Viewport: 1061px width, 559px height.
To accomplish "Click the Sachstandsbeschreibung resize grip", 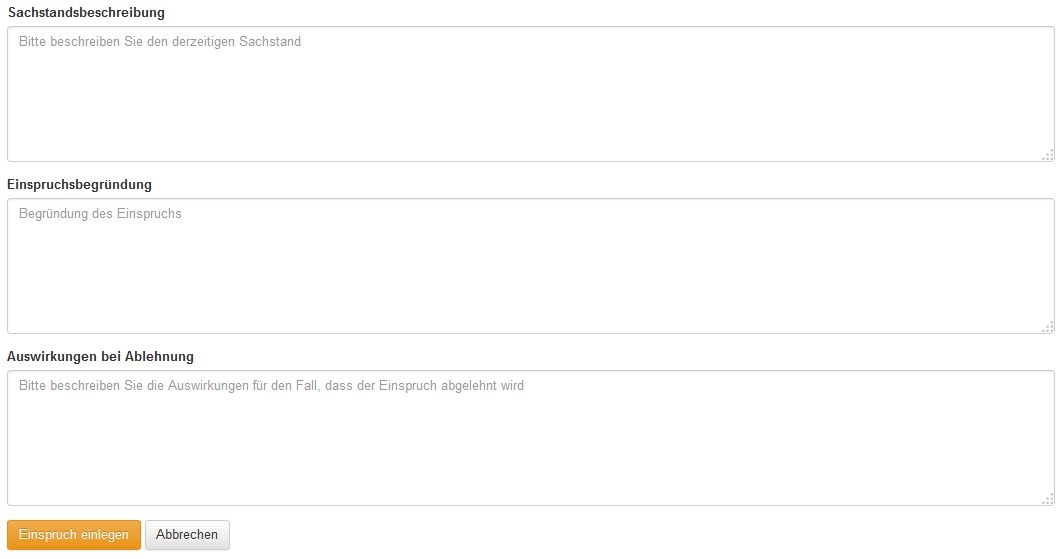I will click(x=1047, y=154).
